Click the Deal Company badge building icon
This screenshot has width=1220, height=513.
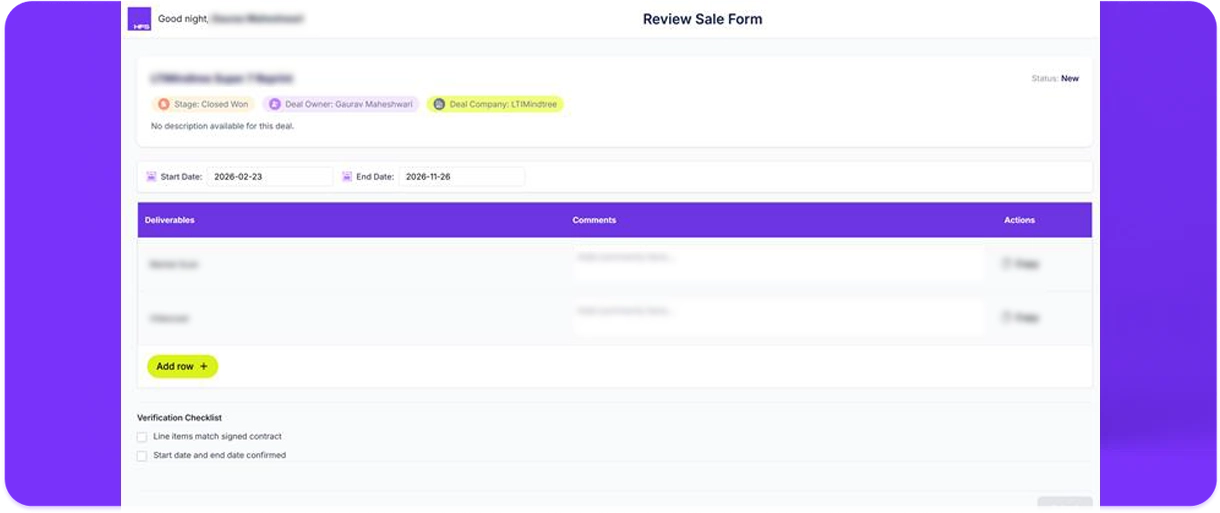pos(438,104)
